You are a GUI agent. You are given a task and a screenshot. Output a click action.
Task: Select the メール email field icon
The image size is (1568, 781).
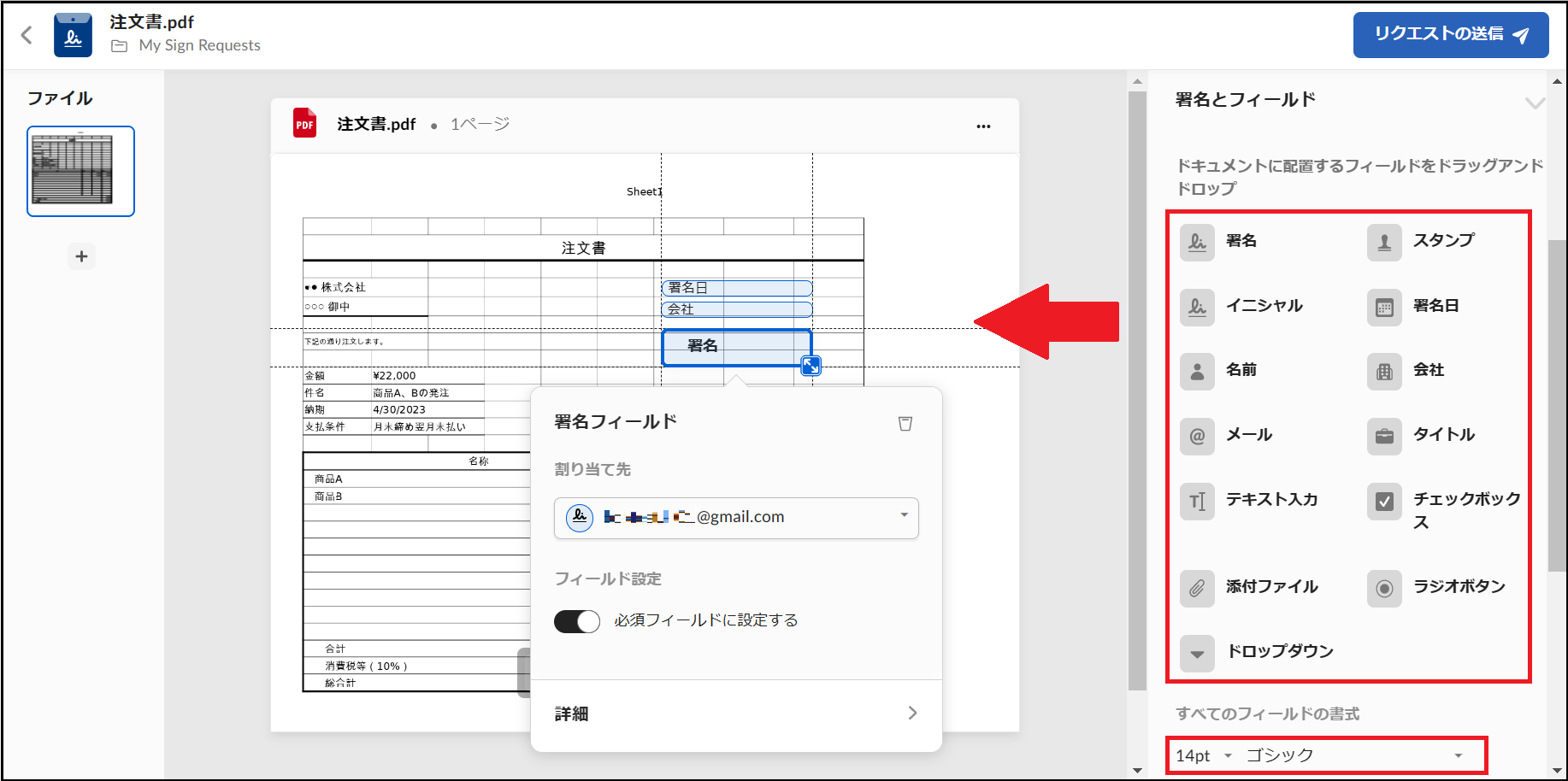(1197, 436)
